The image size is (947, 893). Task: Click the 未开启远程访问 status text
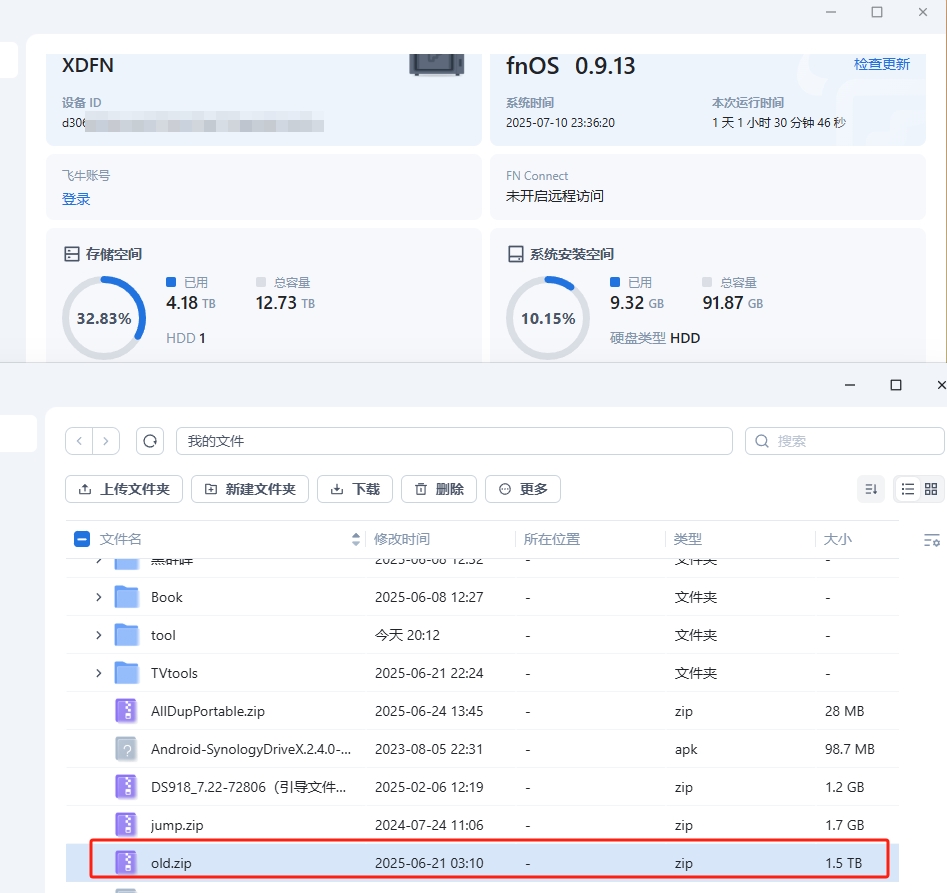click(554, 196)
